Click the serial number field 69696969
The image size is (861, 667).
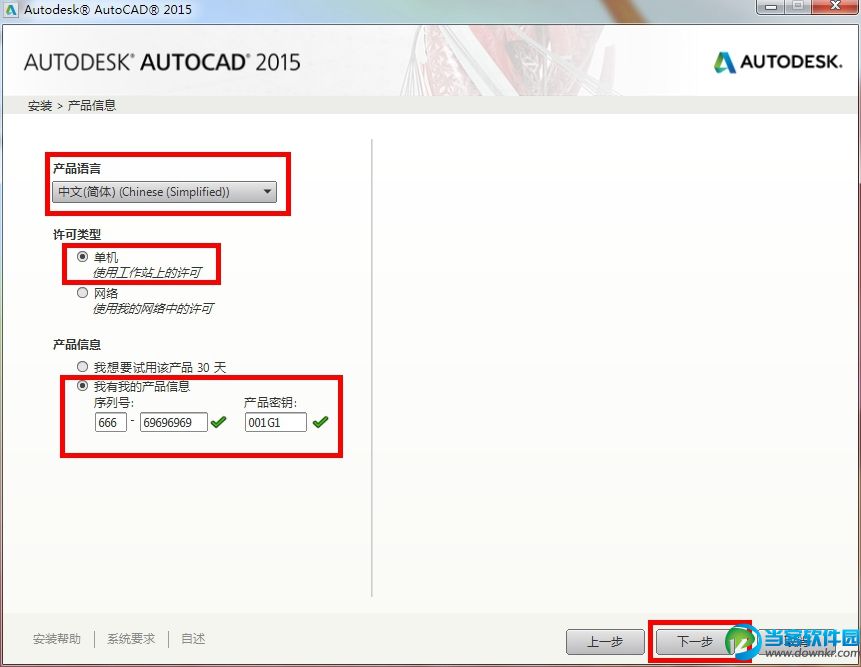click(x=174, y=422)
